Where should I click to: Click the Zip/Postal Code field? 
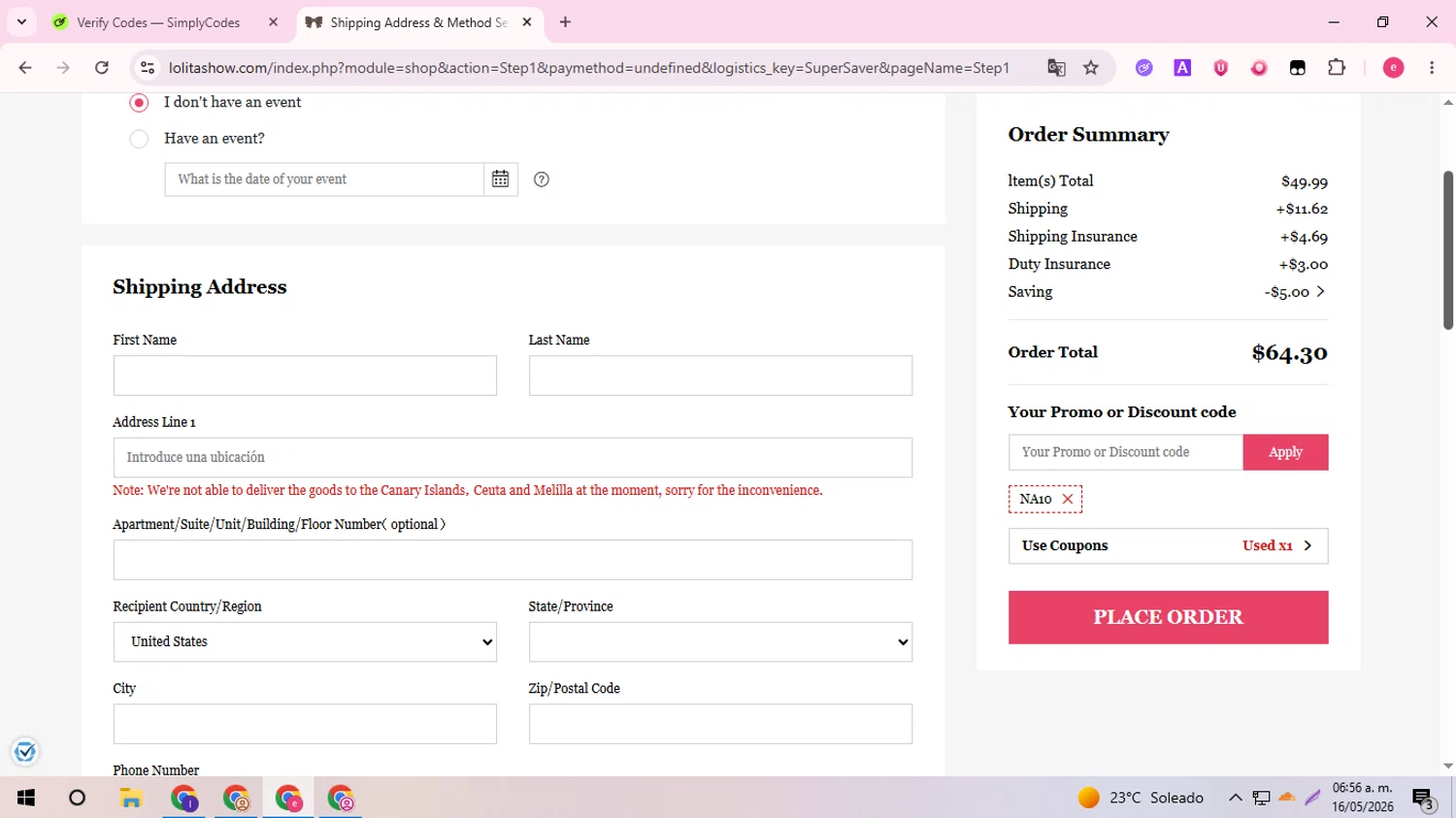pos(720,724)
